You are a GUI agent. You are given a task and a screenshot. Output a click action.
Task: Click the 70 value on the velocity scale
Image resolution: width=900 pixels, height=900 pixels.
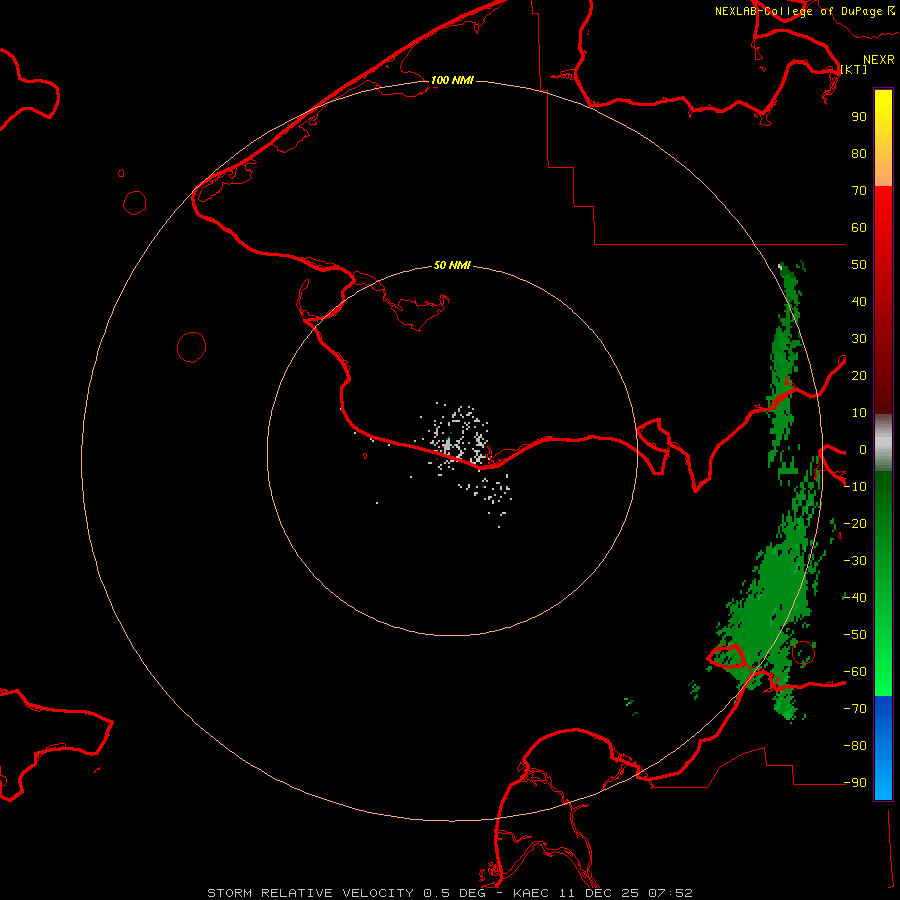pos(859,191)
